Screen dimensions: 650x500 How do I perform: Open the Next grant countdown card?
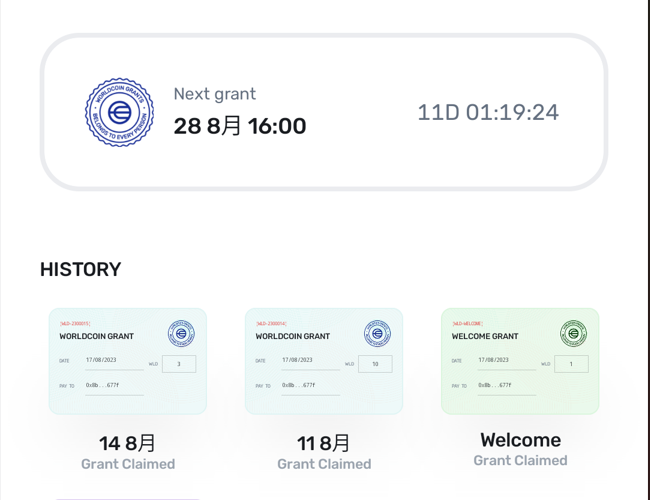(324, 112)
